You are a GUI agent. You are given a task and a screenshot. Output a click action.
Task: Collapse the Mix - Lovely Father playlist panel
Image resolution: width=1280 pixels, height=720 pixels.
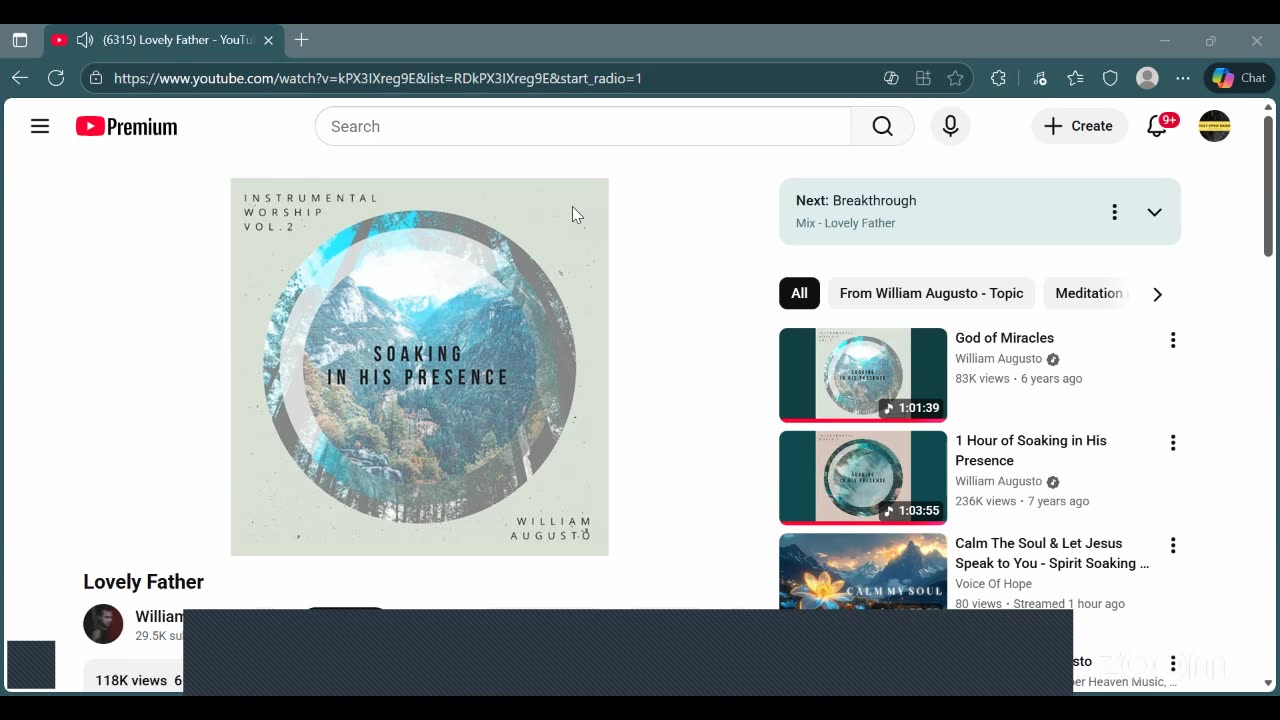[1154, 212]
